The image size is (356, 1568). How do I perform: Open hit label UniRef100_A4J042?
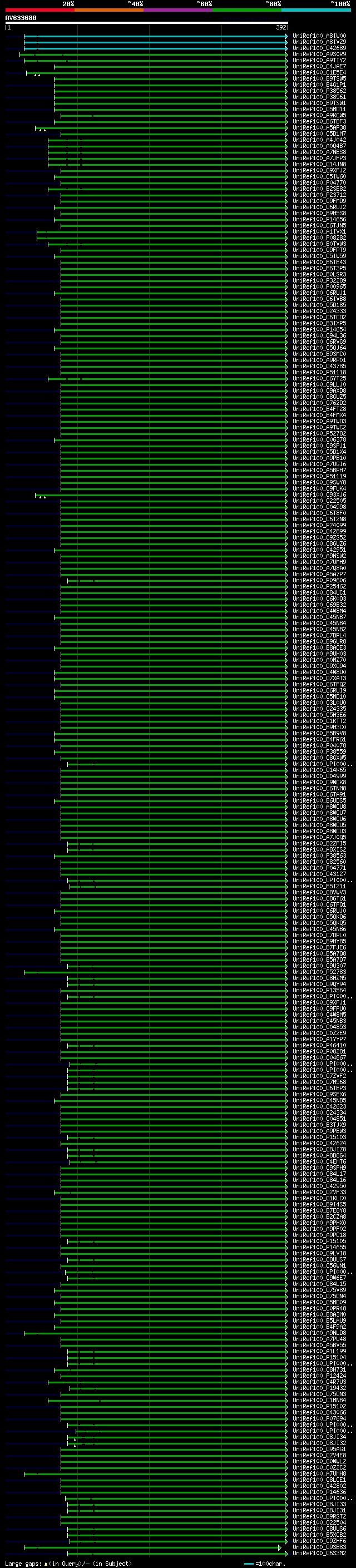319,140
